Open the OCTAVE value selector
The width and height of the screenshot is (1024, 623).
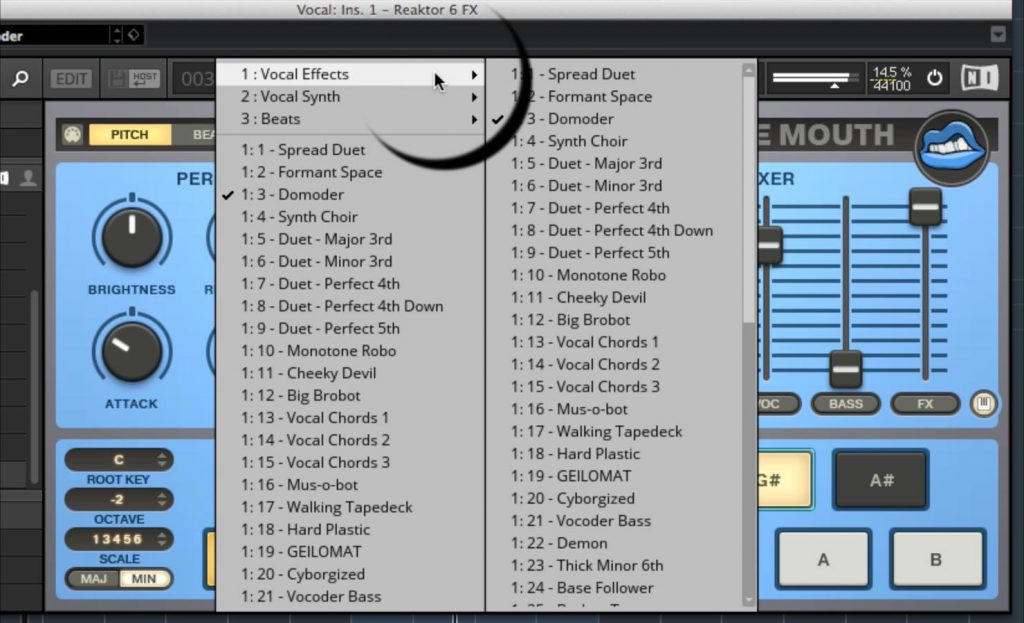click(x=119, y=499)
